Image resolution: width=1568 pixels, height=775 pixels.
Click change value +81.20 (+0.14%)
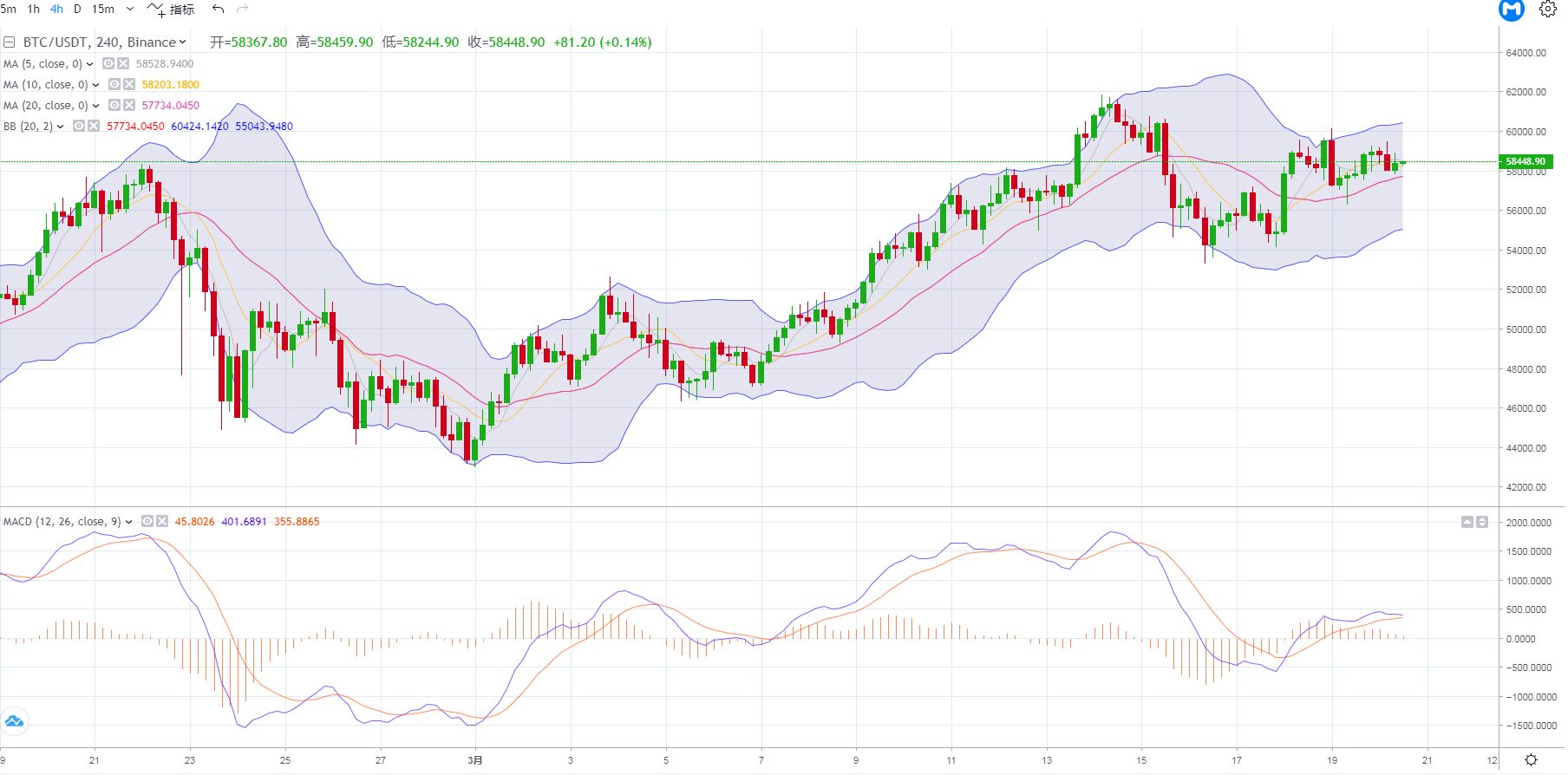tap(603, 42)
